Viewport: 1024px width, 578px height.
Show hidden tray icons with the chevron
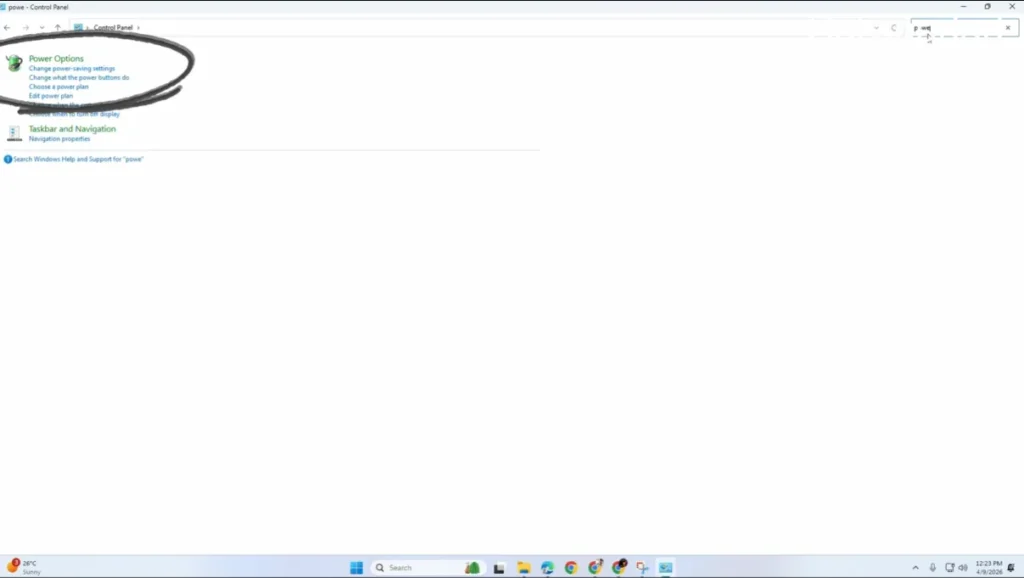click(x=916, y=567)
